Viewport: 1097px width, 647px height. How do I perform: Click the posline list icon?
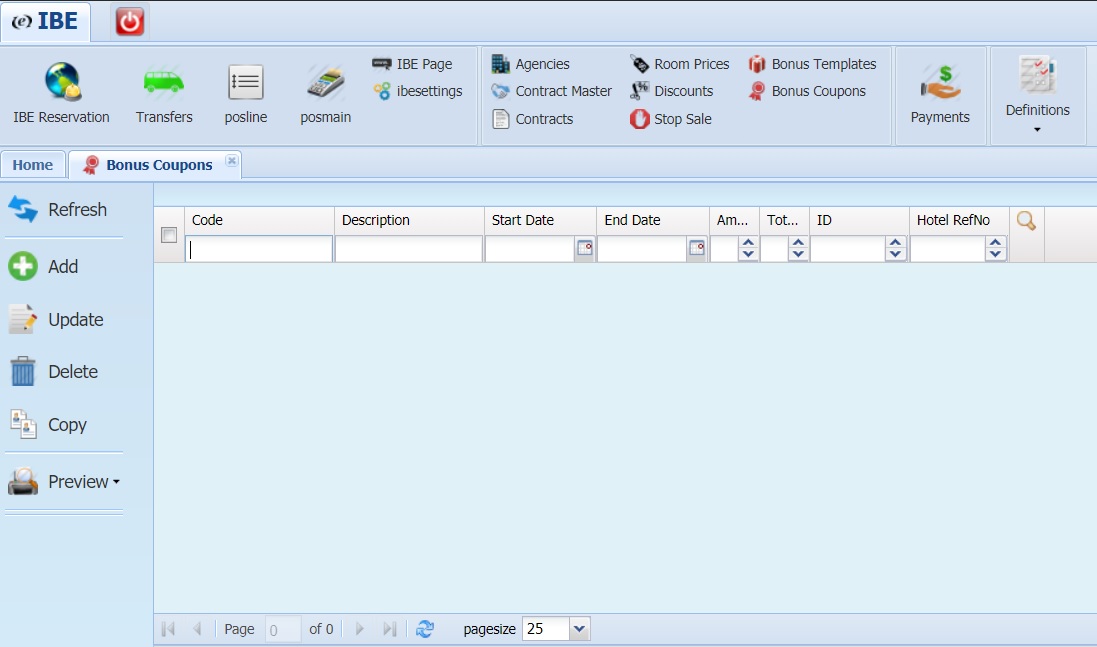(x=246, y=83)
